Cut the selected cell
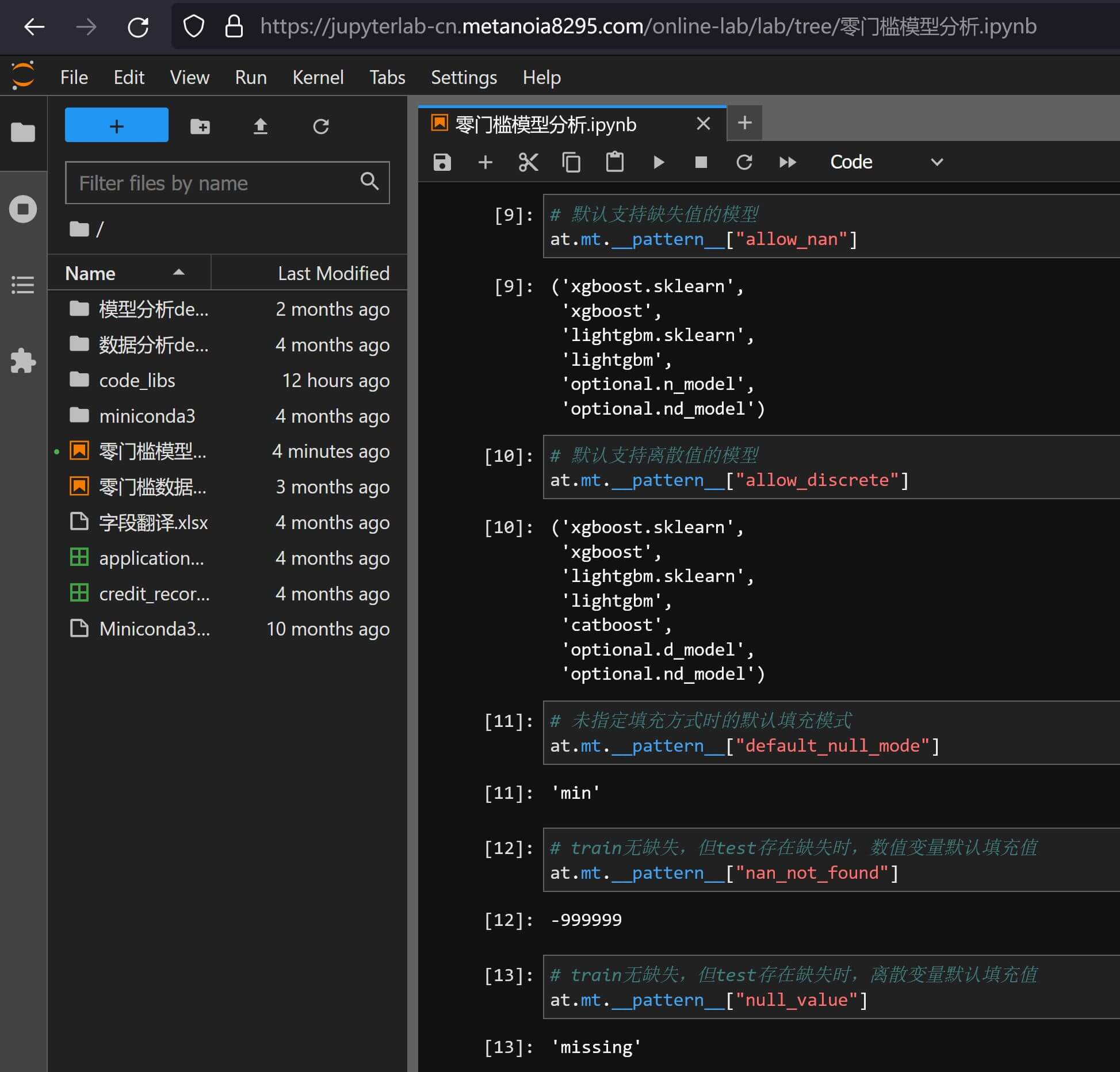 (x=528, y=162)
